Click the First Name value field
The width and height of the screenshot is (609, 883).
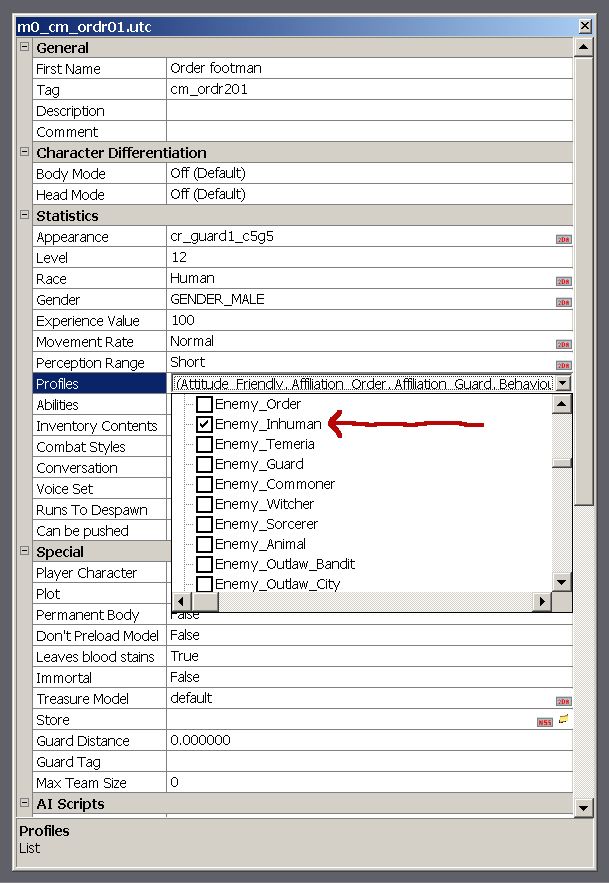click(368, 69)
